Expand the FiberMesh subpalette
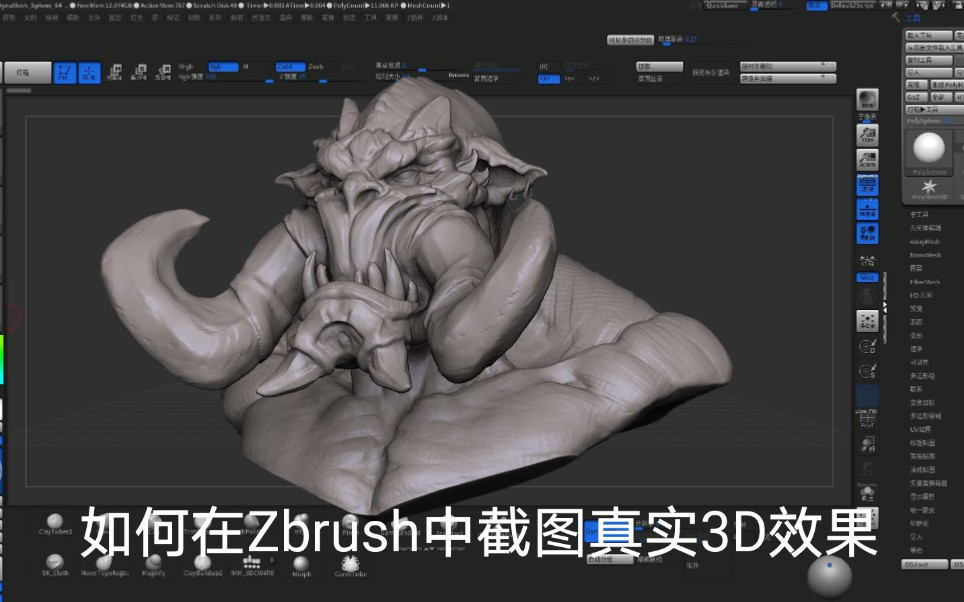Screen dimensions: 964x602 [925, 282]
